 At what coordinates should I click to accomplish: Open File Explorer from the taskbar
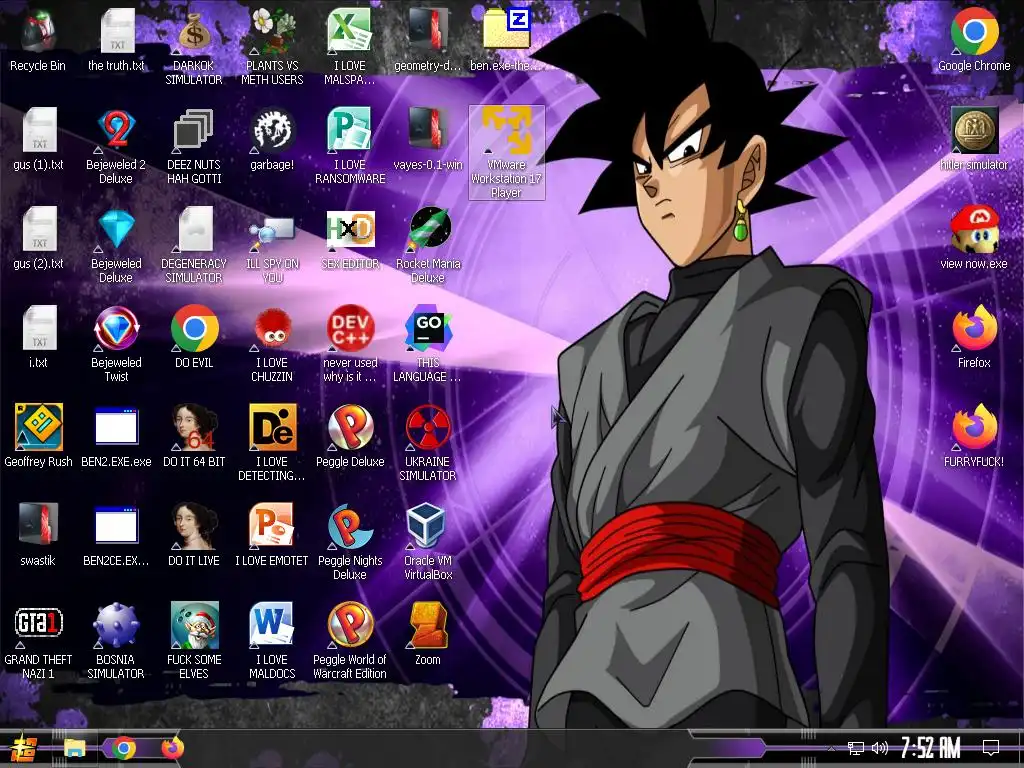pos(74,748)
